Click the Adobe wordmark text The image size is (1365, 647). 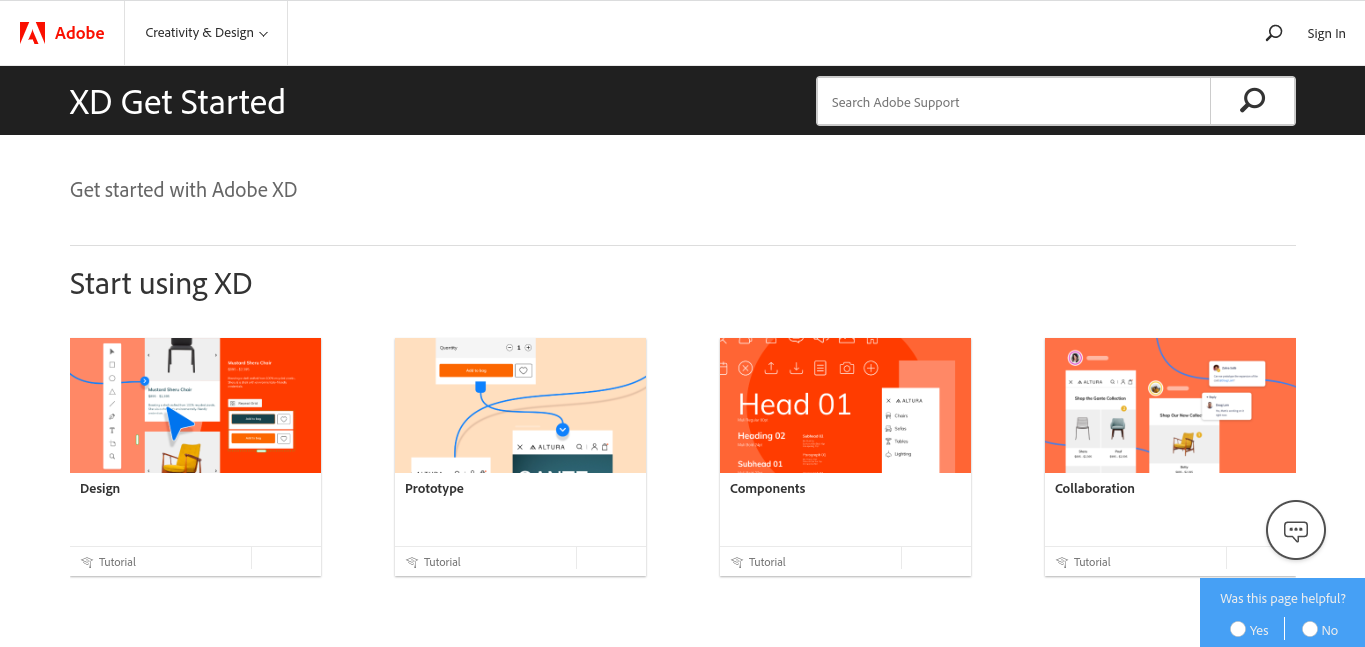79,33
